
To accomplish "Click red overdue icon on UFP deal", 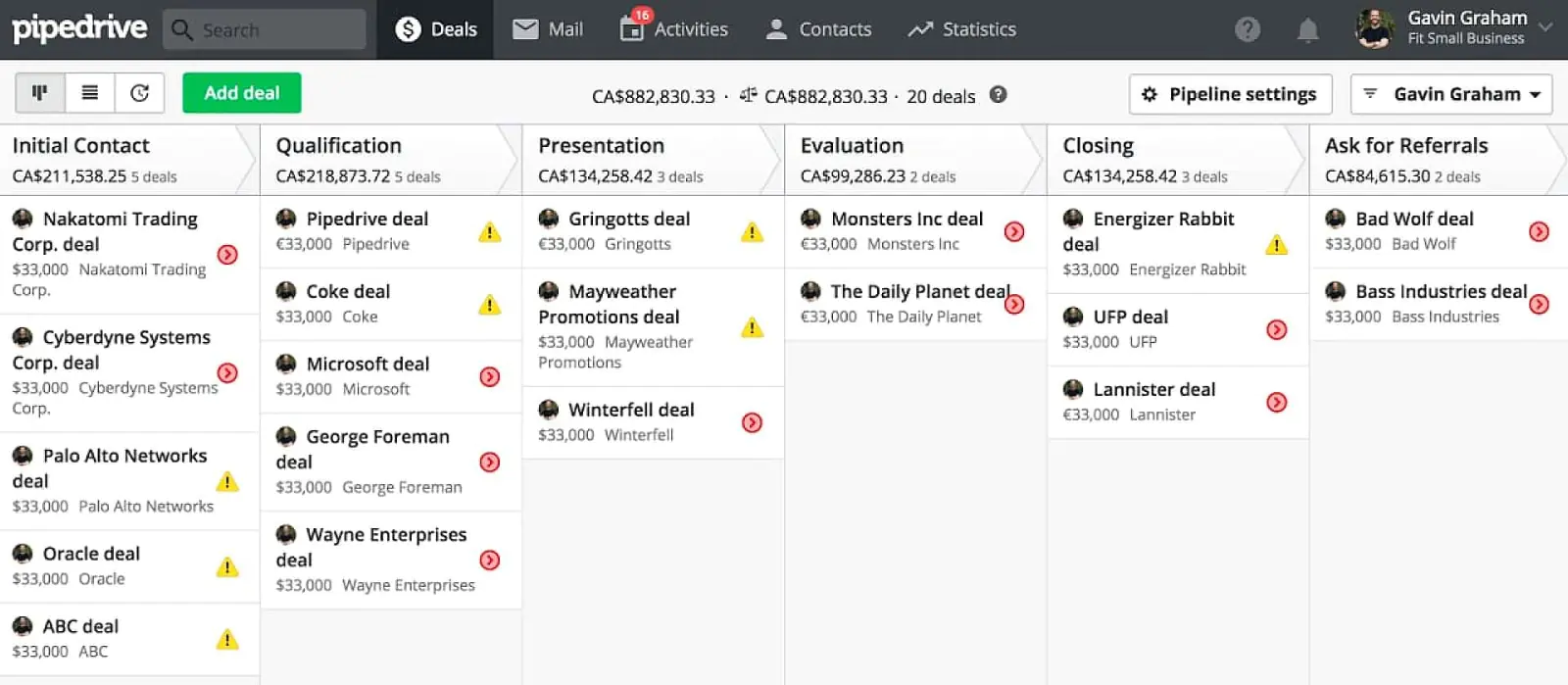I will click(1277, 330).
